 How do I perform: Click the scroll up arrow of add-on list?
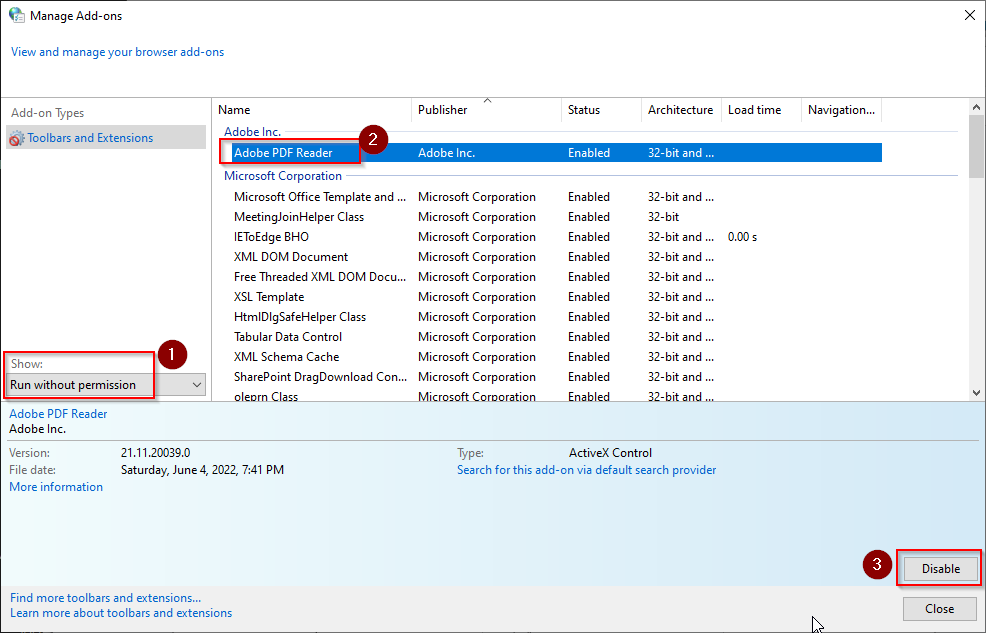click(x=977, y=107)
